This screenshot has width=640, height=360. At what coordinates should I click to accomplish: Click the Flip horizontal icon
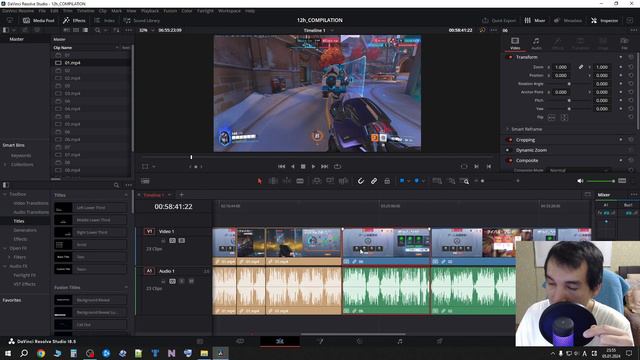click(x=551, y=118)
